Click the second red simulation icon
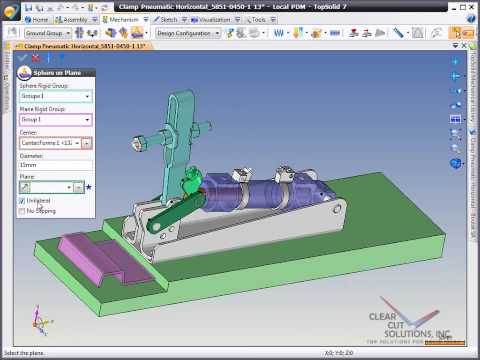Image resolution: width=480 pixels, height=360 pixels. point(367,33)
